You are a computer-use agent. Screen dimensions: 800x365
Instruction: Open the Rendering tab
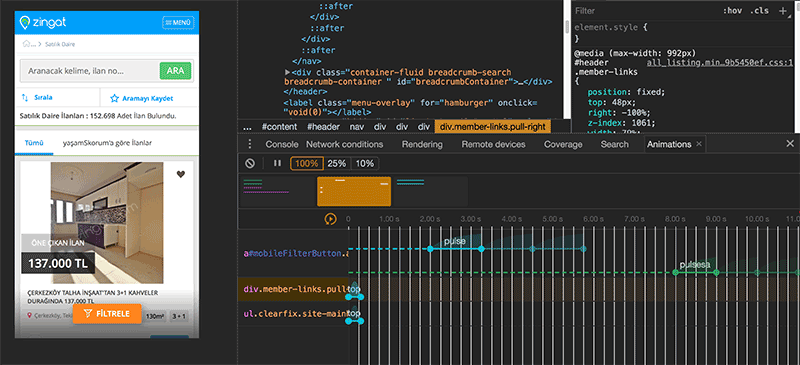tap(422, 144)
